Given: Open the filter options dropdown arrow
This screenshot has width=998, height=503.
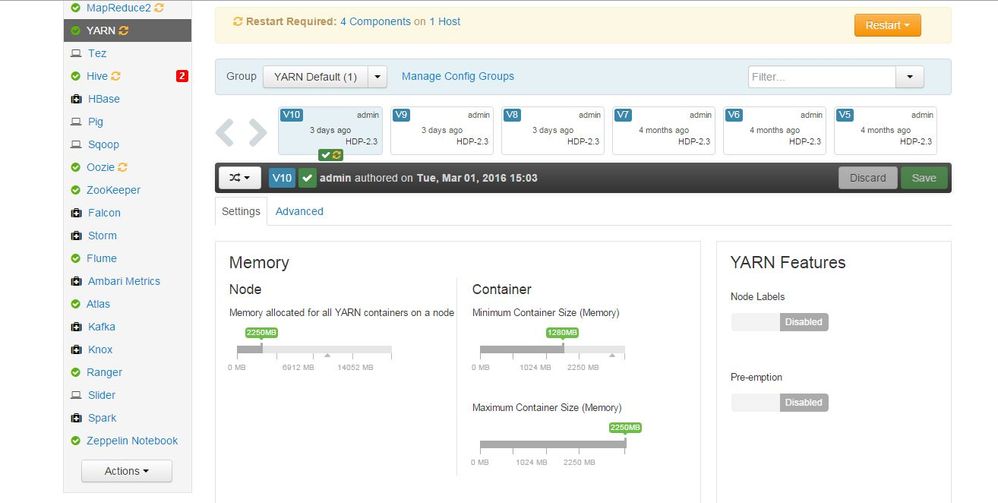Looking at the screenshot, I should pyautogui.click(x=910, y=77).
